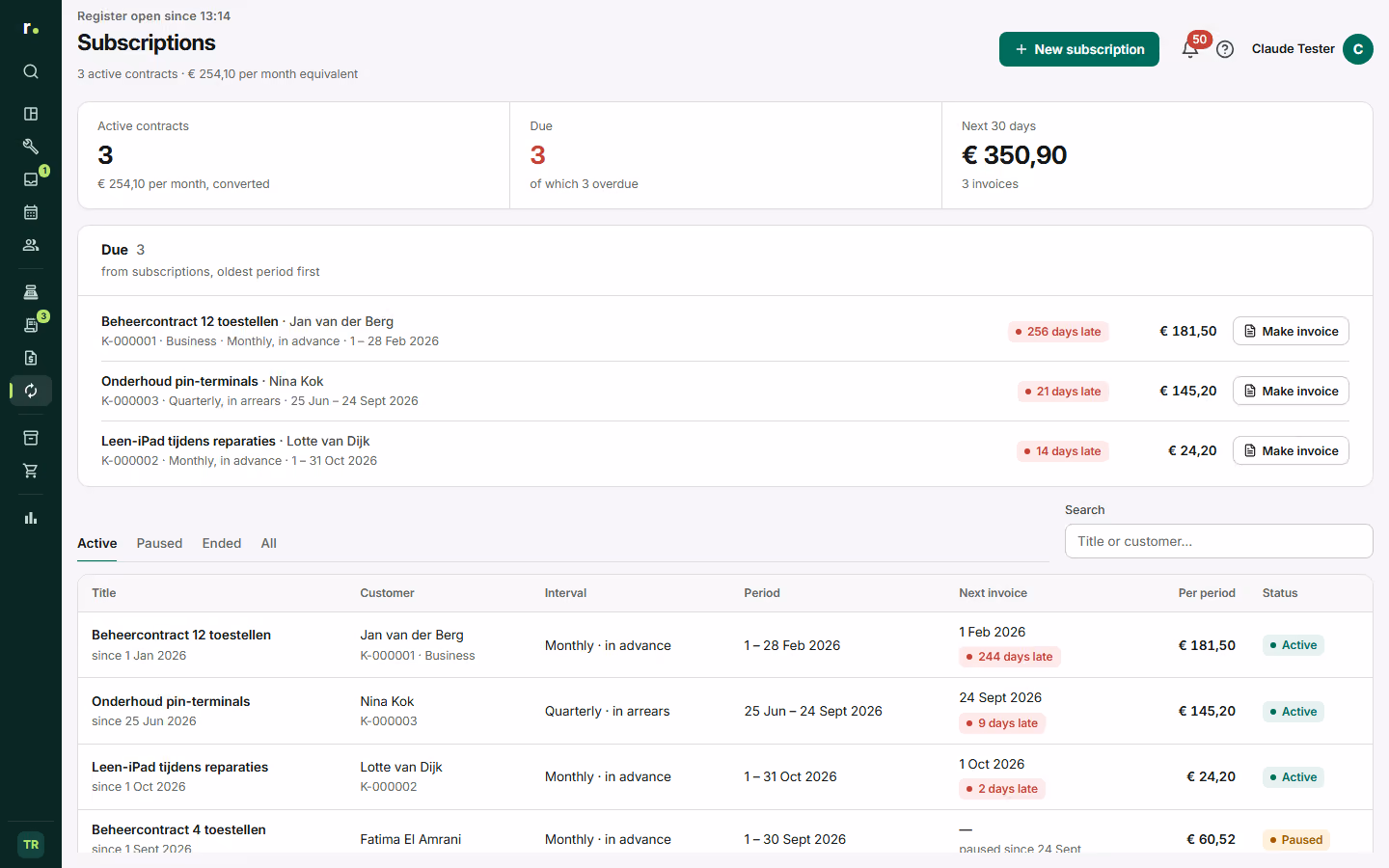
Task: Open the inbox icon with badge 1
Action: coord(31,179)
